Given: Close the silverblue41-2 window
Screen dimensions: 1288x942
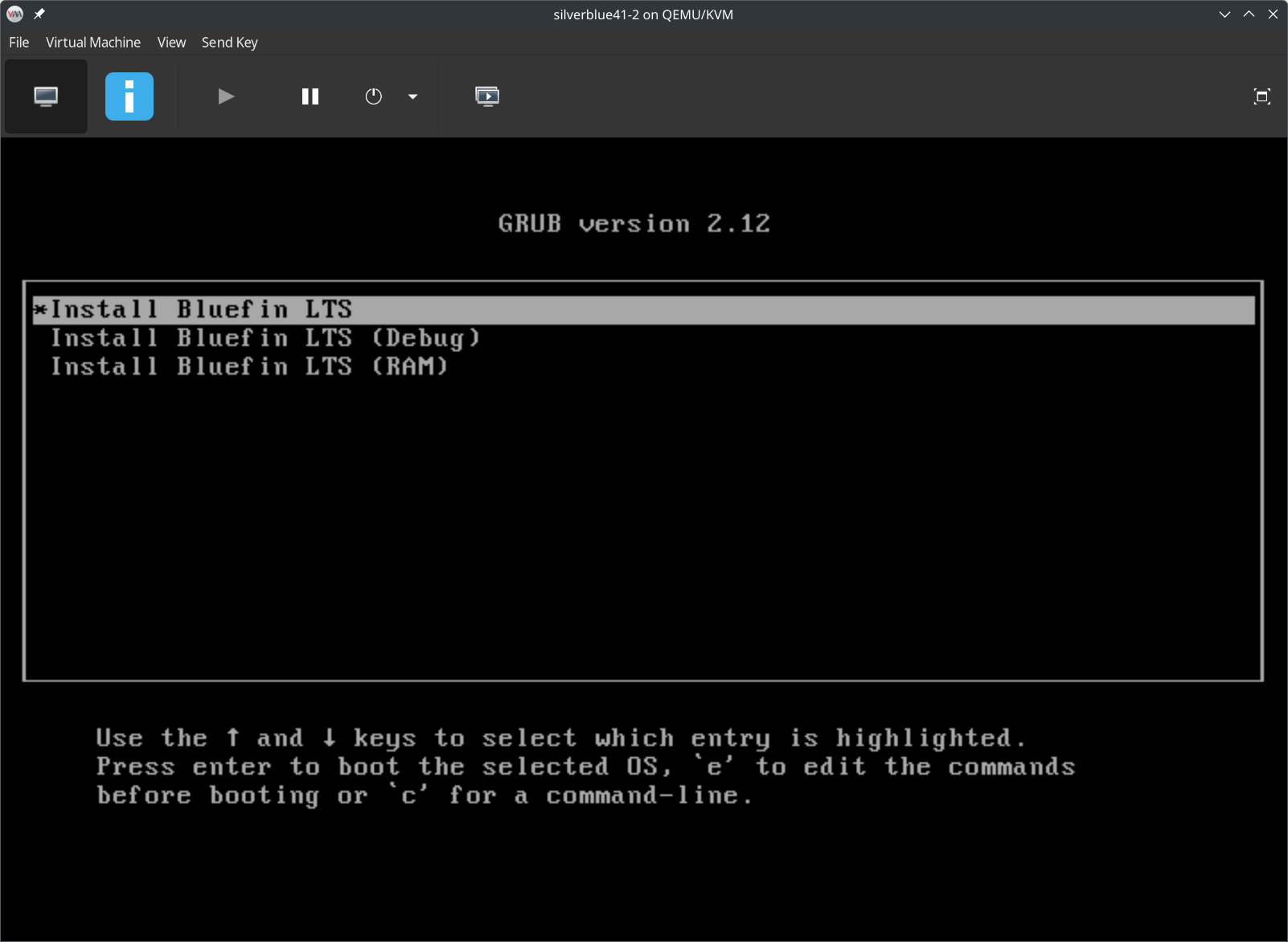Looking at the screenshot, I should pyautogui.click(x=1273, y=14).
